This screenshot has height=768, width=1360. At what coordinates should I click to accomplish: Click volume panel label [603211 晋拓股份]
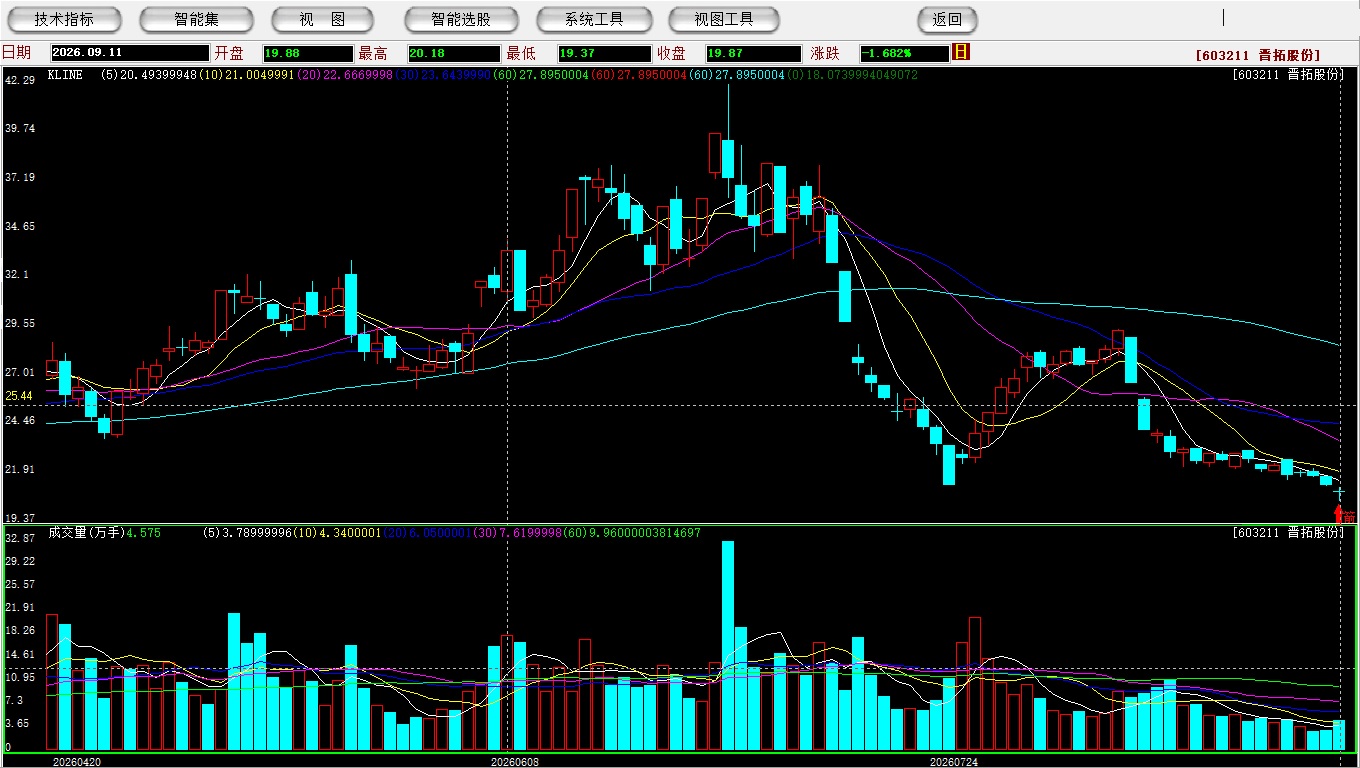1289,533
